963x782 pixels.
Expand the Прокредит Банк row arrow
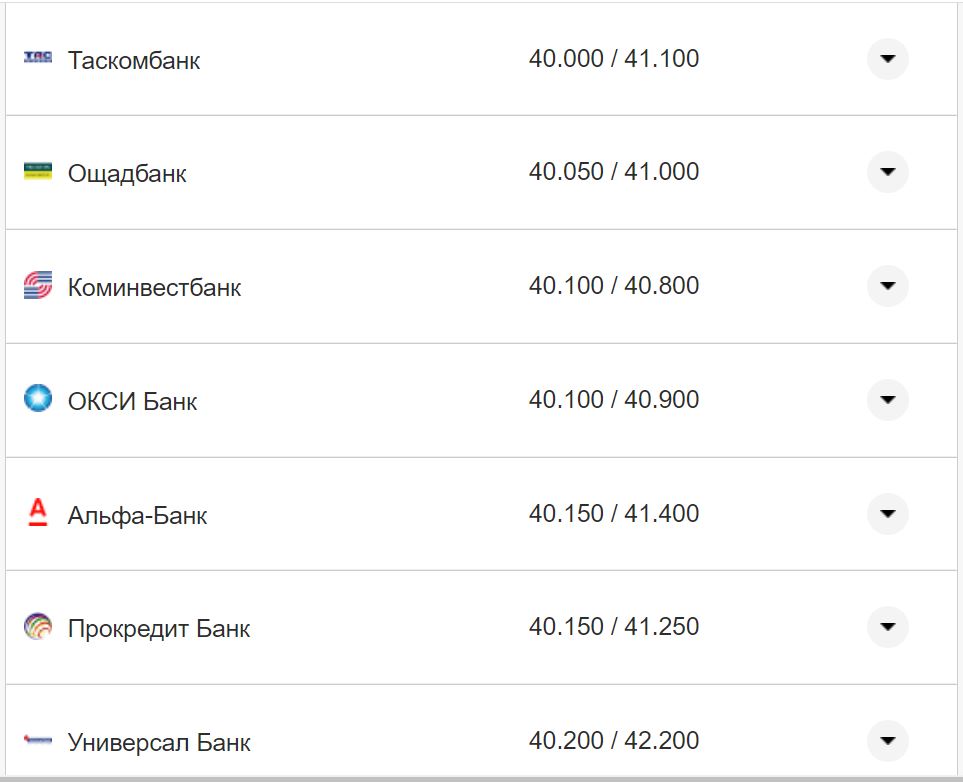[887, 627]
